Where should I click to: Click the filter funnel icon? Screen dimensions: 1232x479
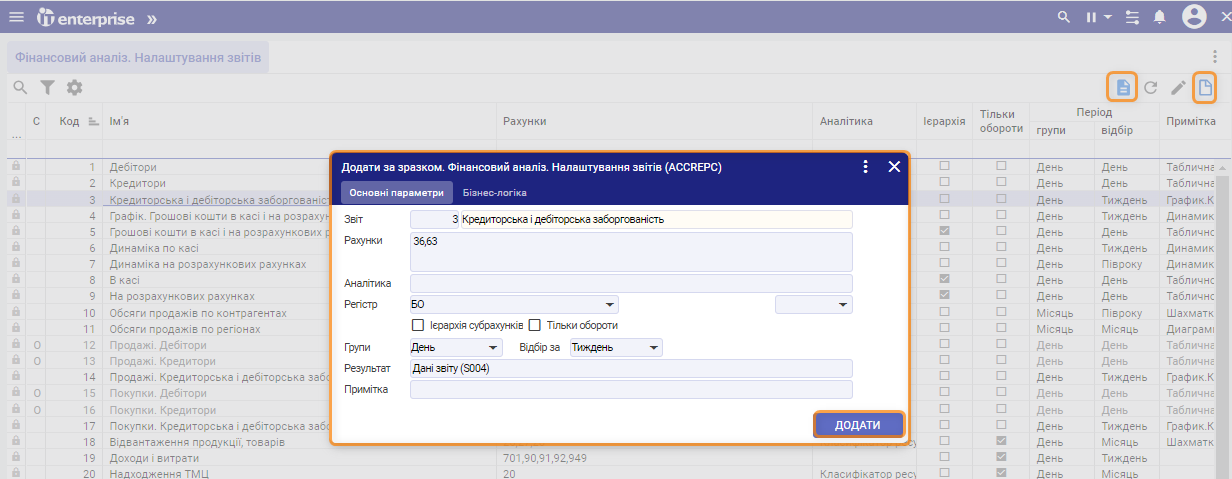point(47,88)
